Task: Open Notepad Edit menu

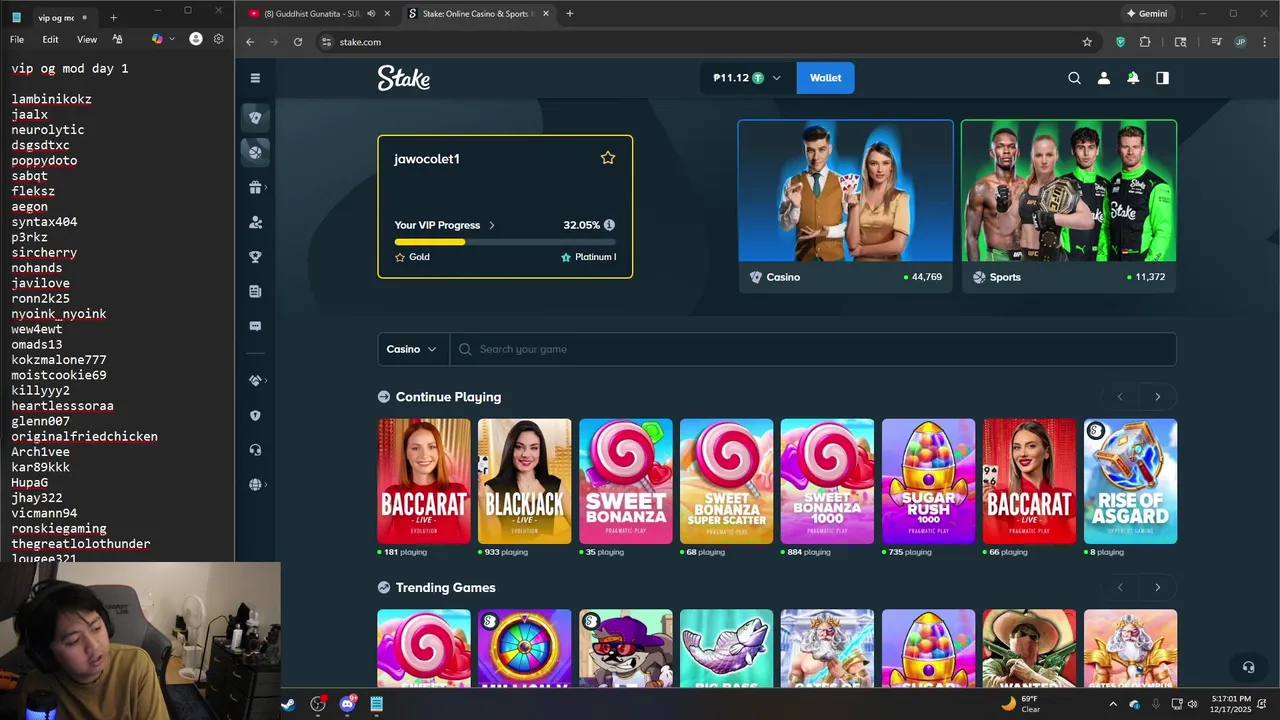Action: click(x=50, y=39)
